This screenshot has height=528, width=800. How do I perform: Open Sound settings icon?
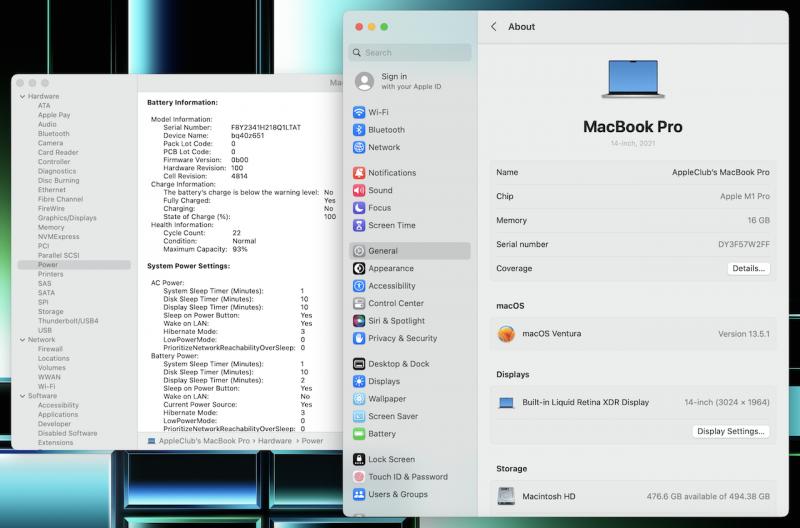pyautogui.click(x=359, y=190)
